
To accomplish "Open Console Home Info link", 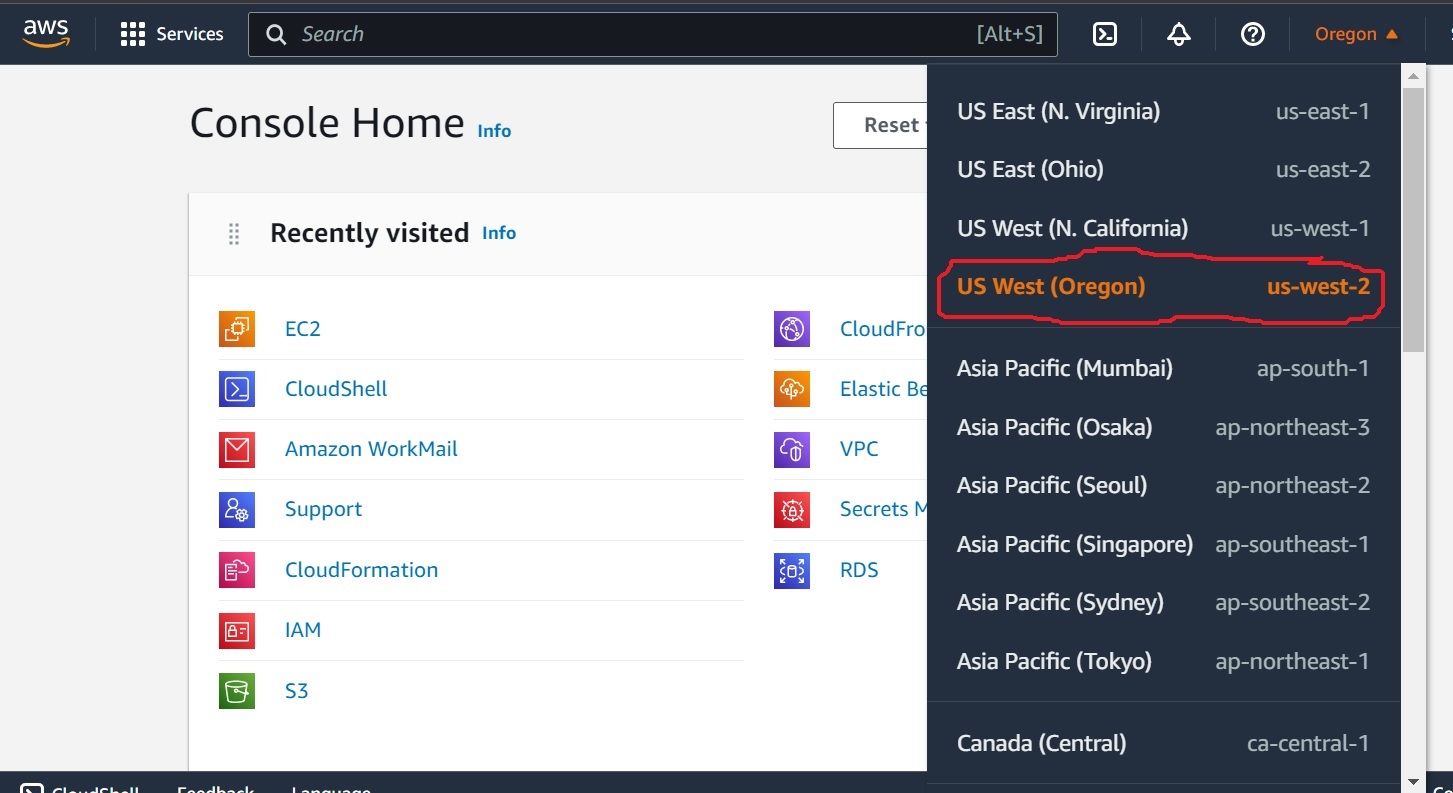I will click(x=494, y=131).
